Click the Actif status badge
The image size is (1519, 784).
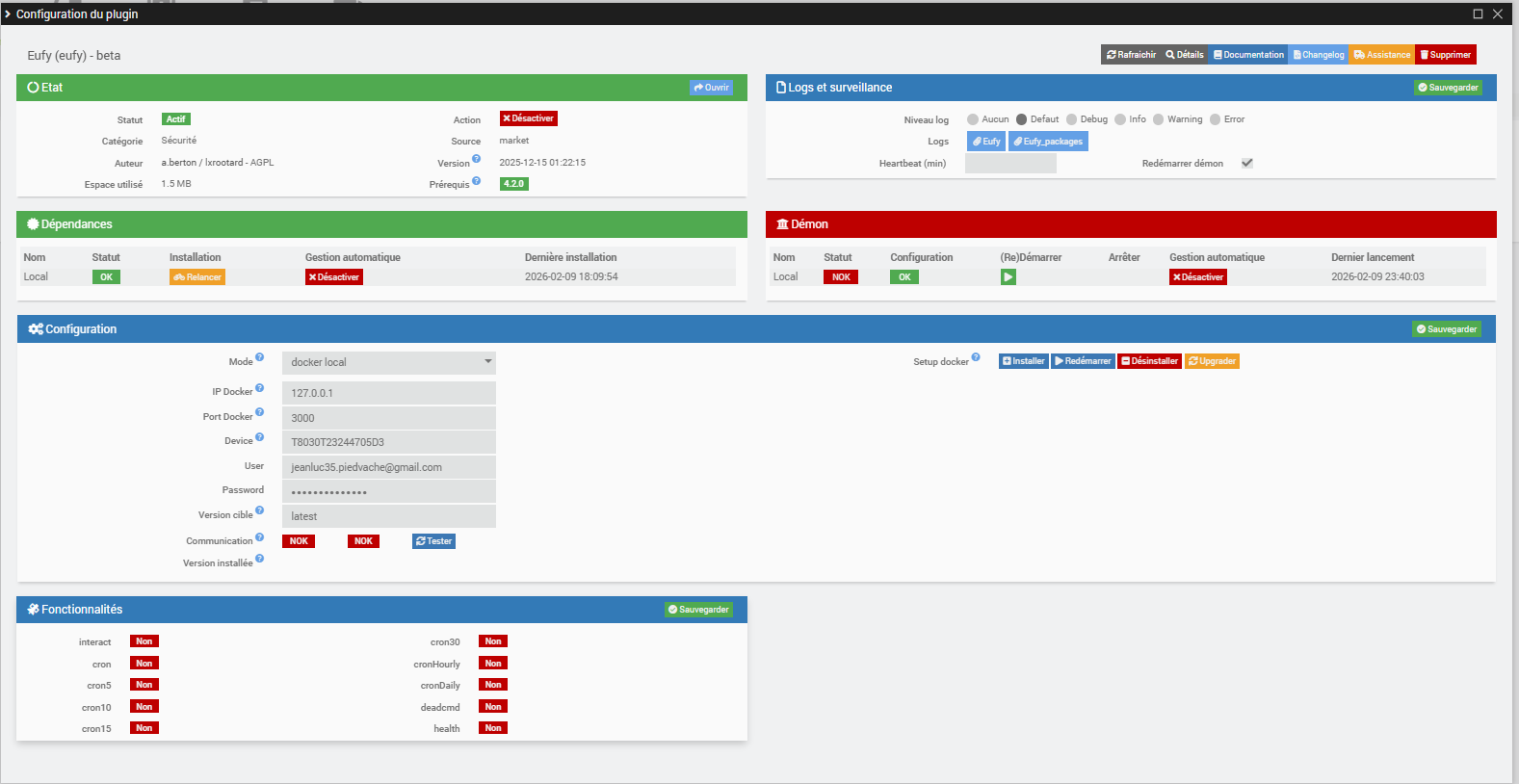(x=176, y=119)
